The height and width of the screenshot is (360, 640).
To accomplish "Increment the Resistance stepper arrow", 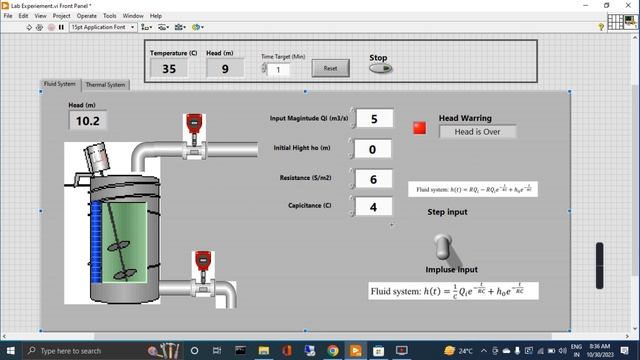I will [351, 171].
